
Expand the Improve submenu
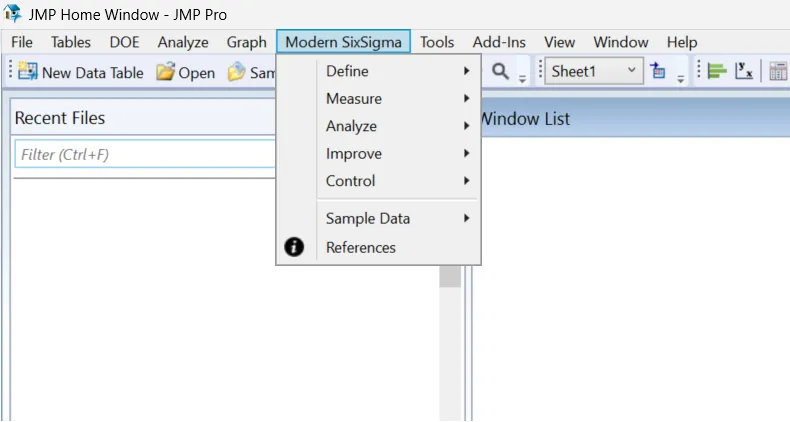click(378, 154)
